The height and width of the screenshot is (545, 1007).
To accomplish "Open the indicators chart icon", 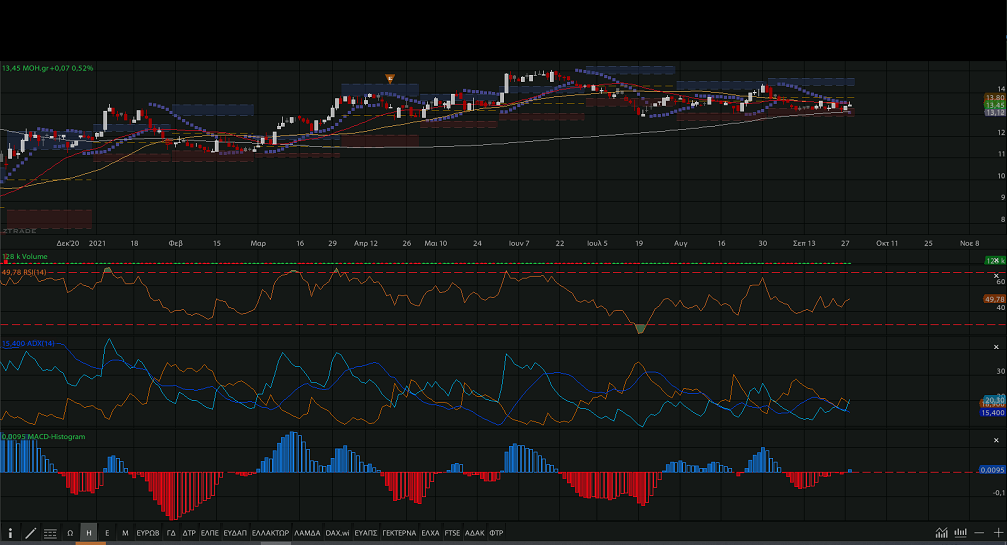I will [x=941, y=533].
